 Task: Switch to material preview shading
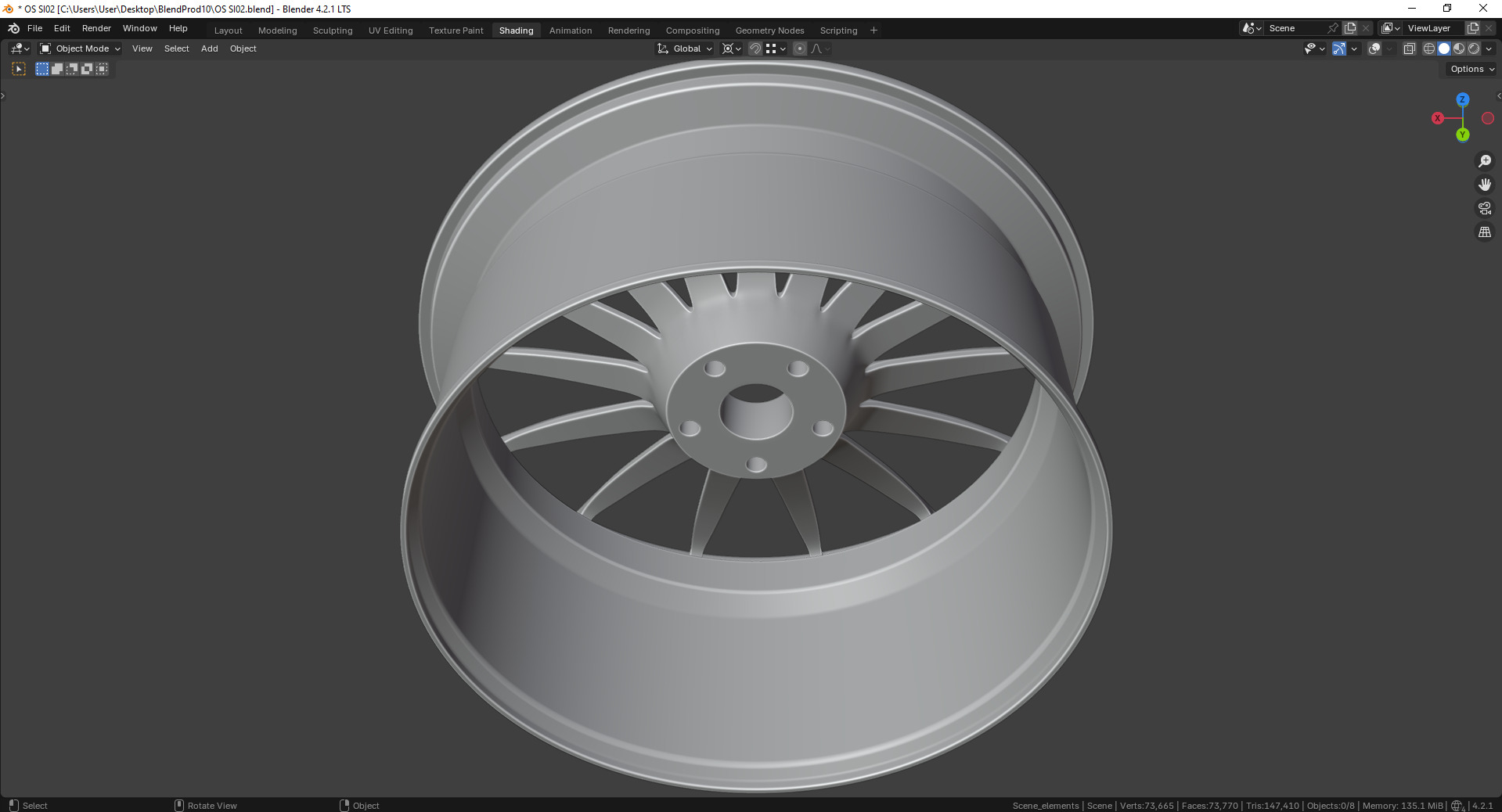coord(1459,49)
